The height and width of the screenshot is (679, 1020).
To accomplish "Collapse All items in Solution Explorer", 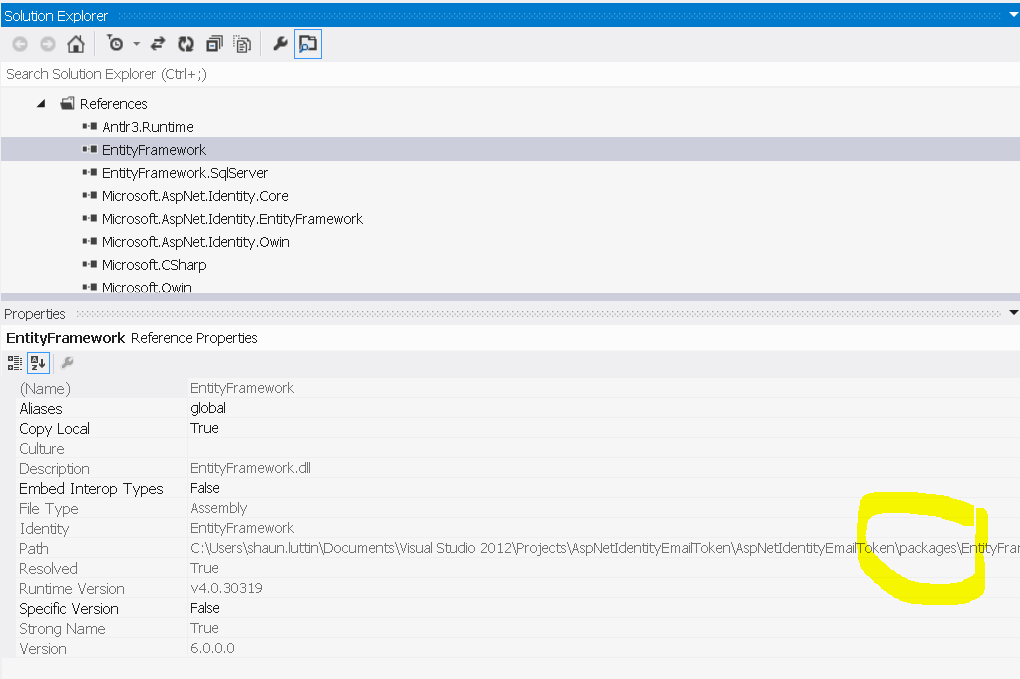I will click(x=214, y=44).
